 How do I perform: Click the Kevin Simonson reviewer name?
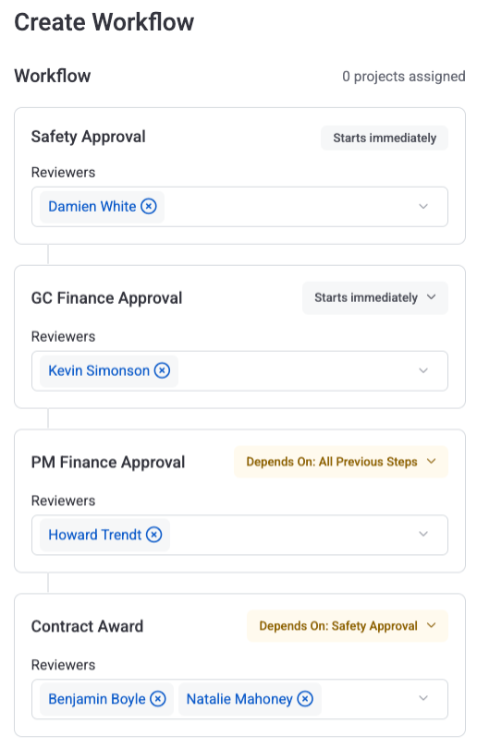(99, 370)
